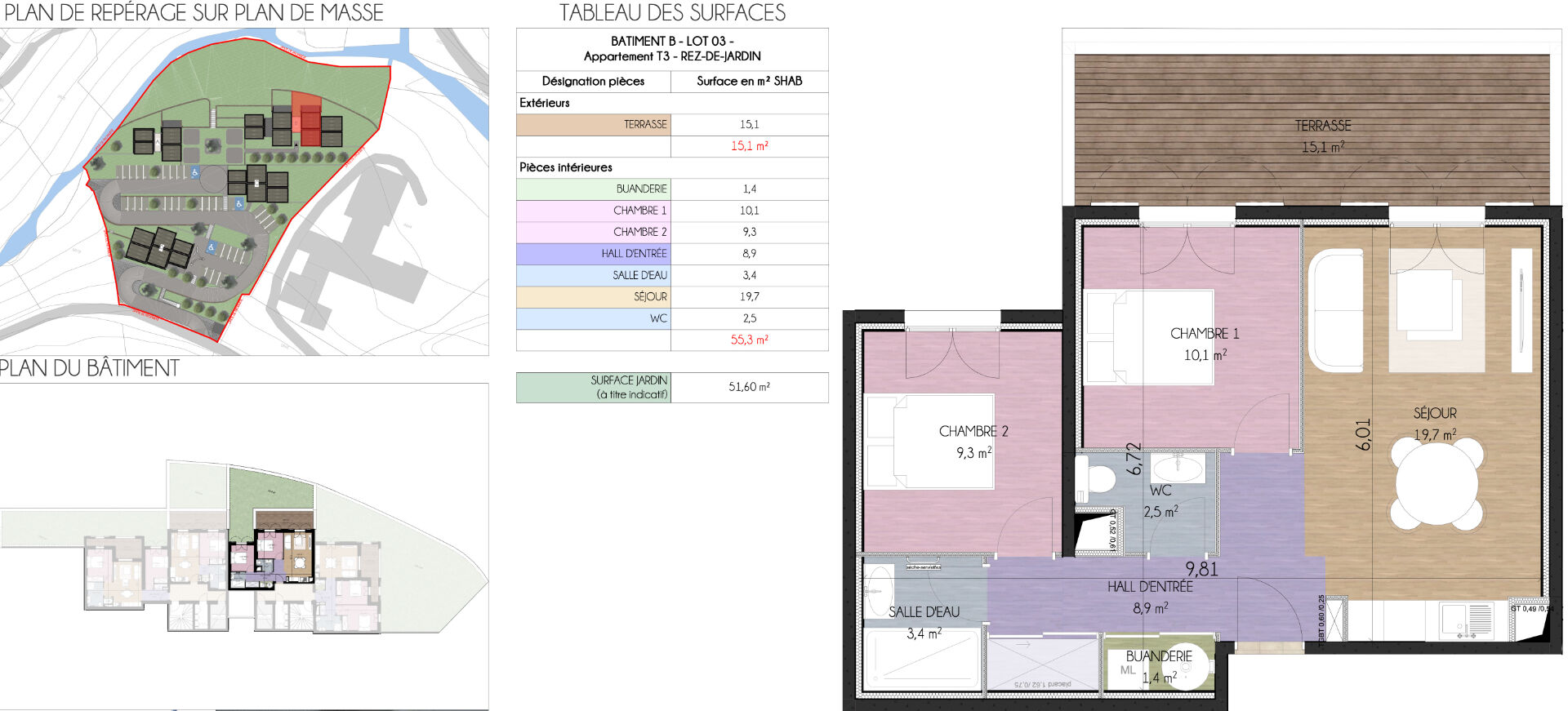Select the shower tray in Salle d'eau

click(923, 658)
